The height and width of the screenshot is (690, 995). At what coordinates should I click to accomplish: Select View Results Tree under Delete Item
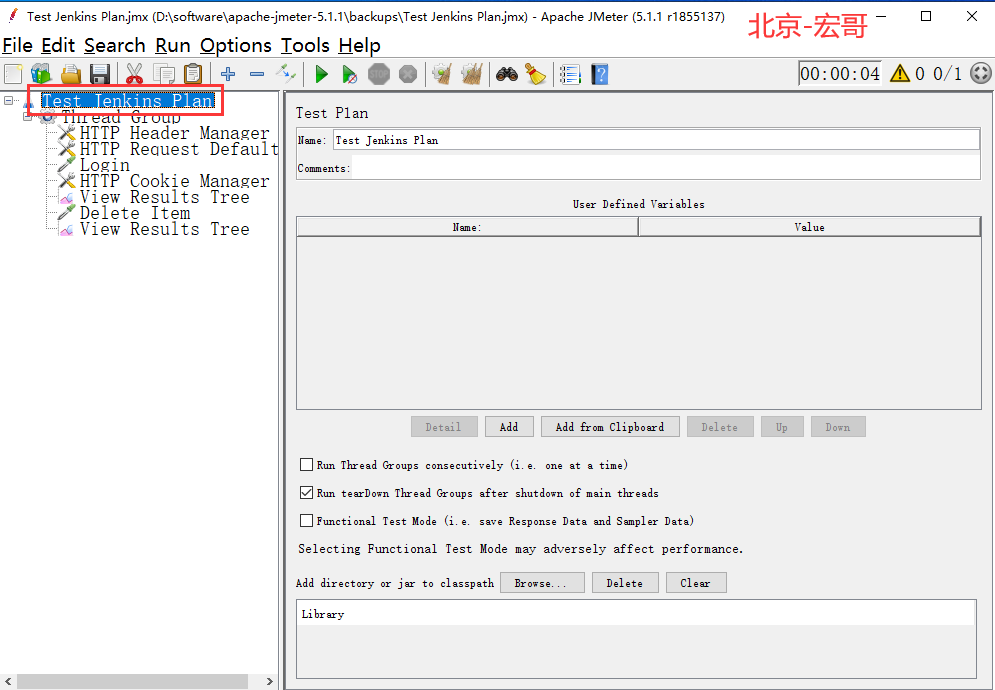click(164, 229)
